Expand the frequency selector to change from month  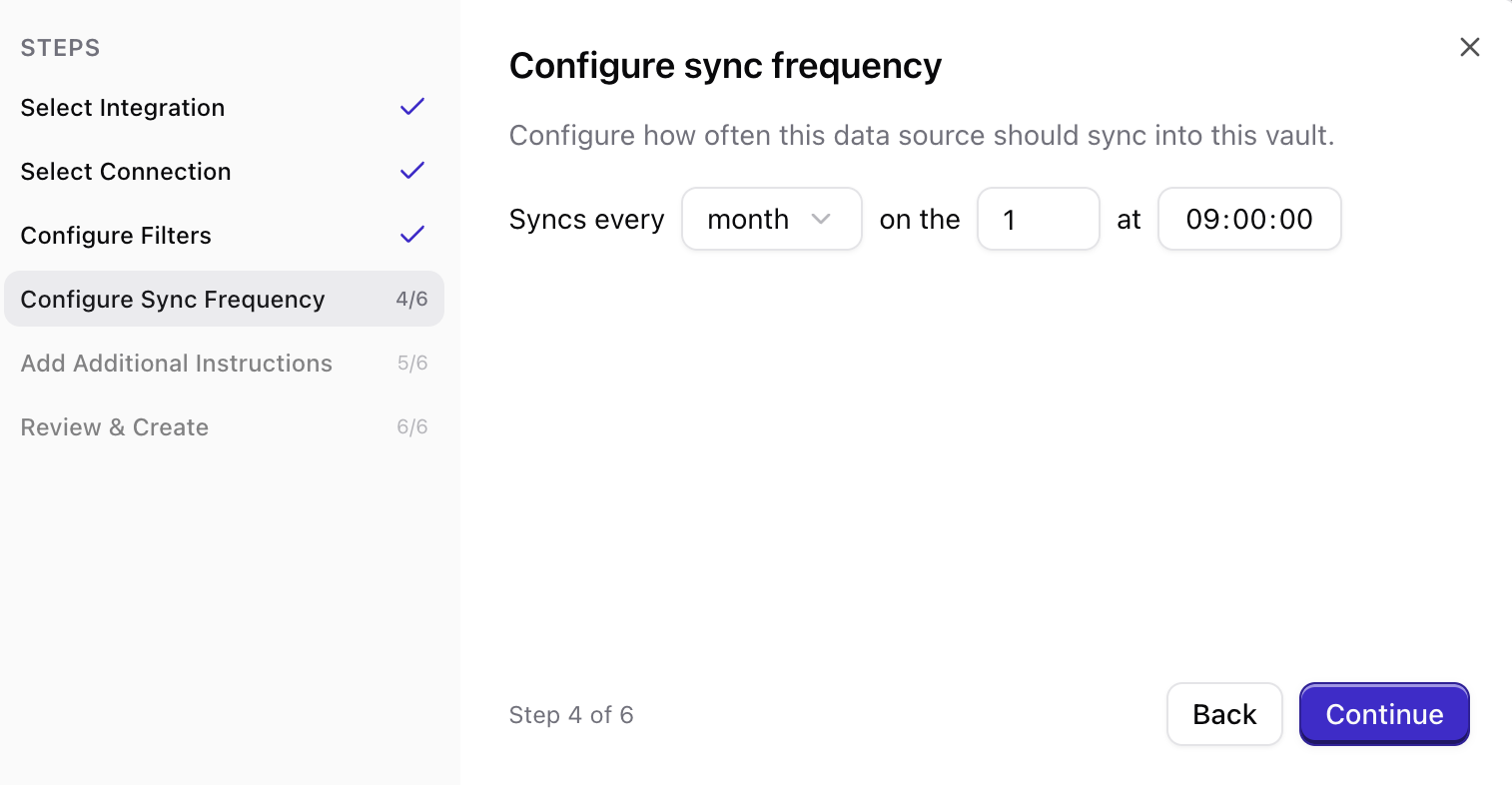click(x=771, y=219)
